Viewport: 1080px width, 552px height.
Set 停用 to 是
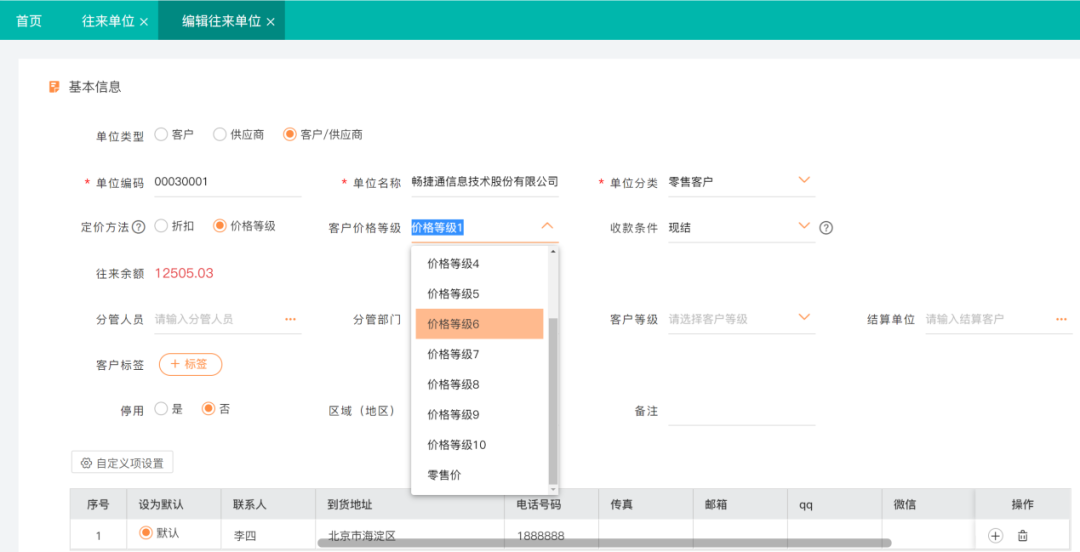[161, 409]
